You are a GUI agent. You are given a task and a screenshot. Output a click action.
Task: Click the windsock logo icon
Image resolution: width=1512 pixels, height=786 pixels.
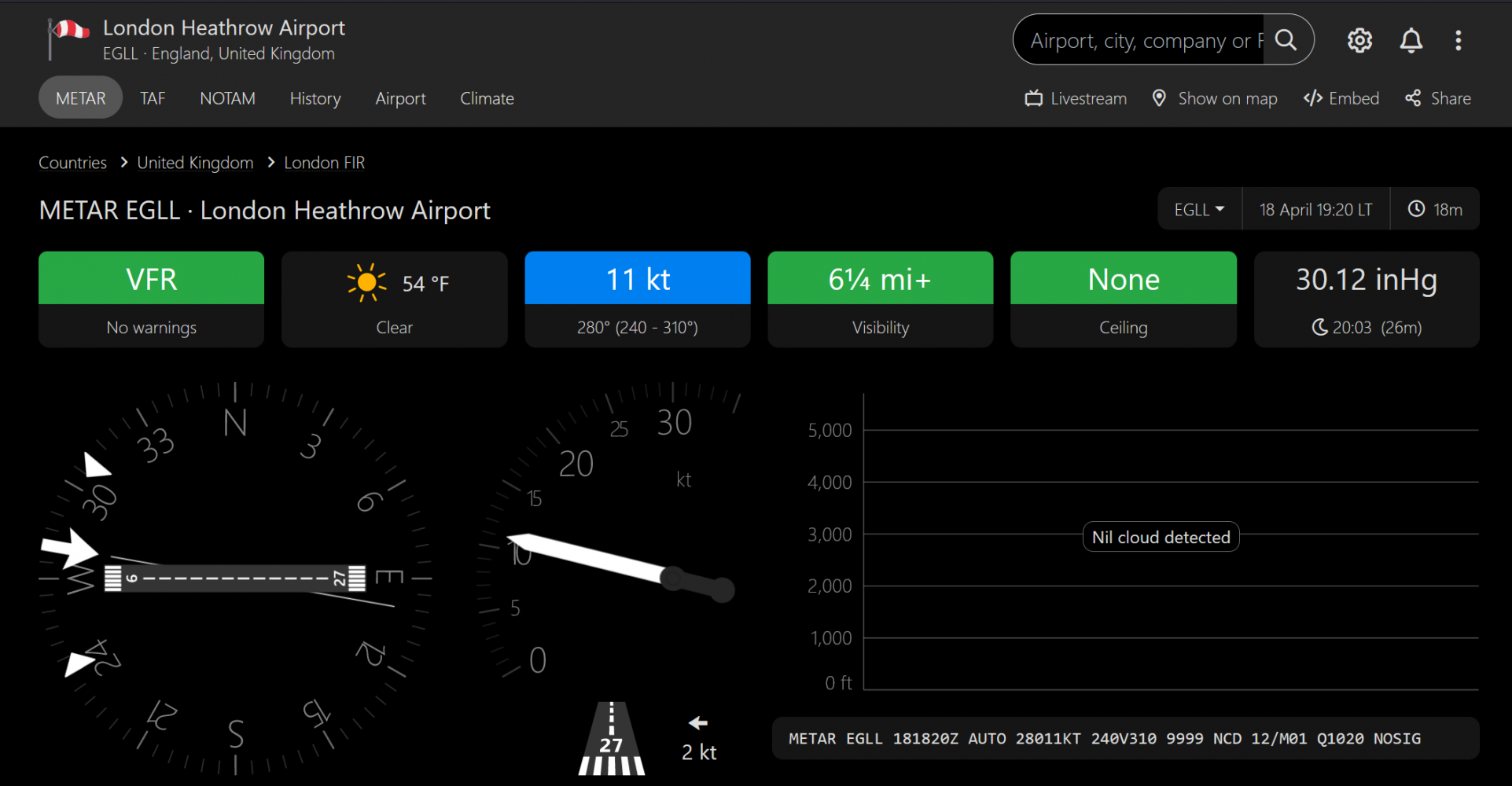(68, 39)
